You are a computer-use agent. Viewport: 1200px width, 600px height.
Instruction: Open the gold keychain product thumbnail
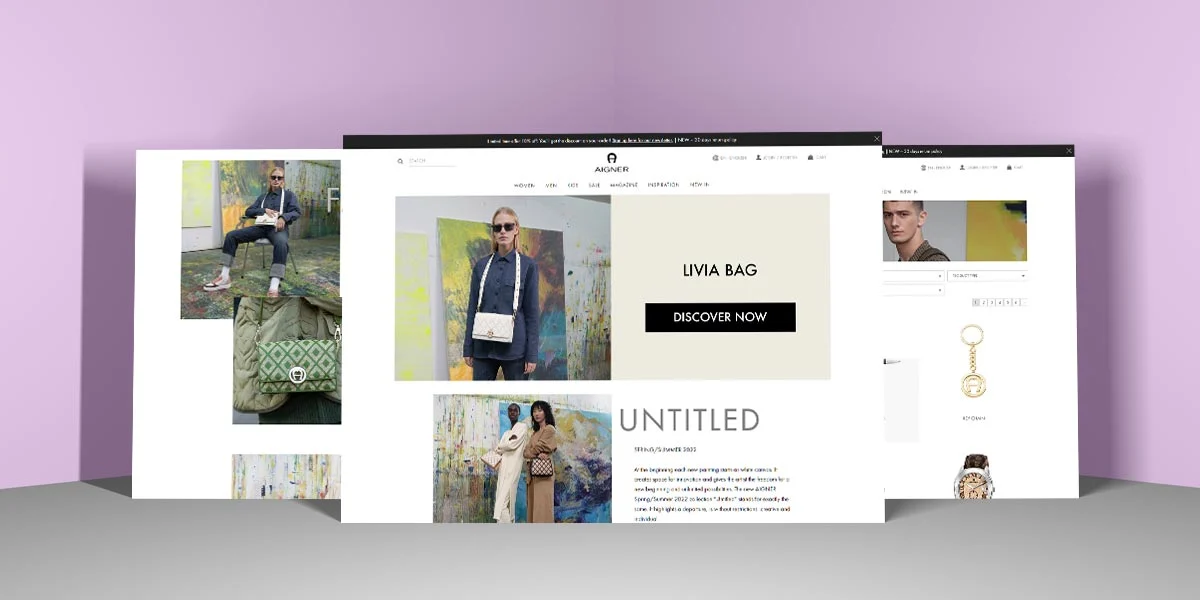pyautogui.click(x=972, y=362)
